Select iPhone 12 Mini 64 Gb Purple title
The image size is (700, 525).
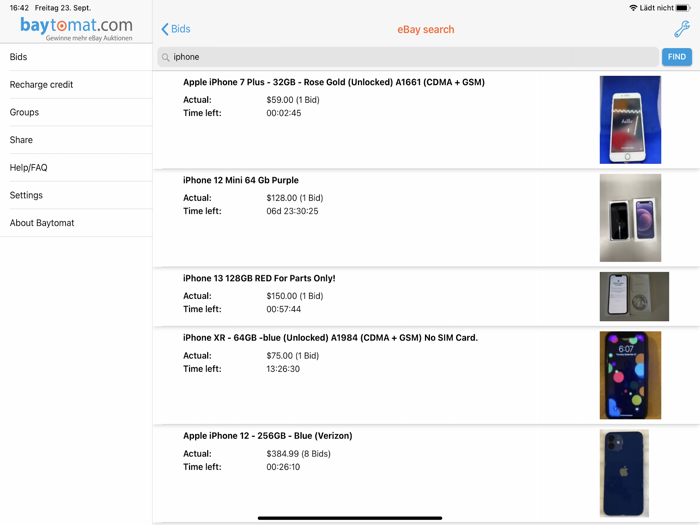(241, 180)
